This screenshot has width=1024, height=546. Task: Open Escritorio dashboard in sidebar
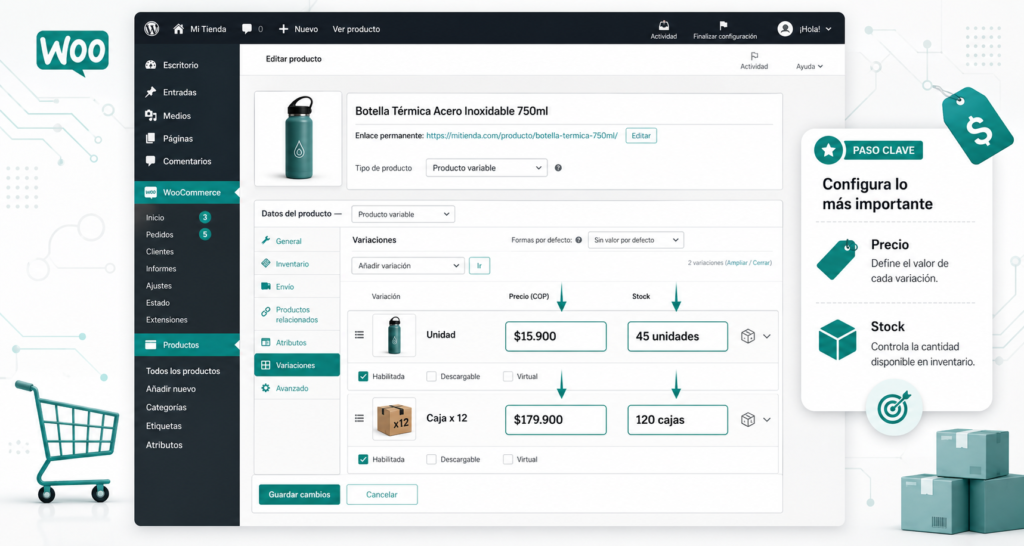click(x=172, y=65)
